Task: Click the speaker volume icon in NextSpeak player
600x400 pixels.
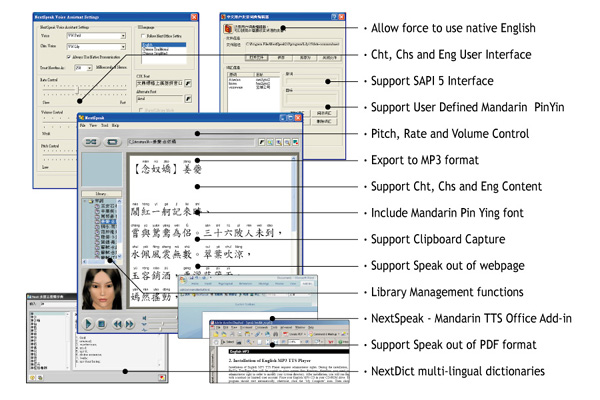Action: click(x=144, y=318)
